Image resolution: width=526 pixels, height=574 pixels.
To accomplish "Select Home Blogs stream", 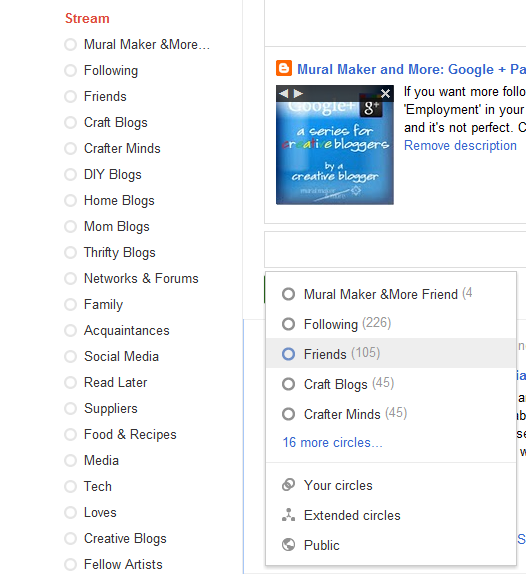I will click(x=109, y=200).
